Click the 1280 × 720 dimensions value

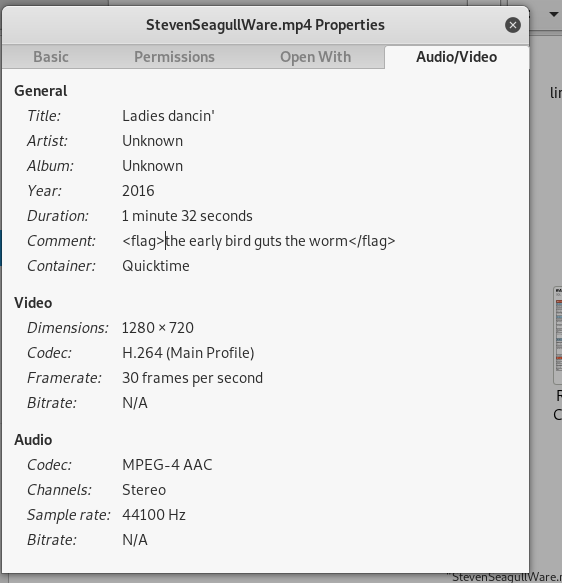coord(158,328)
